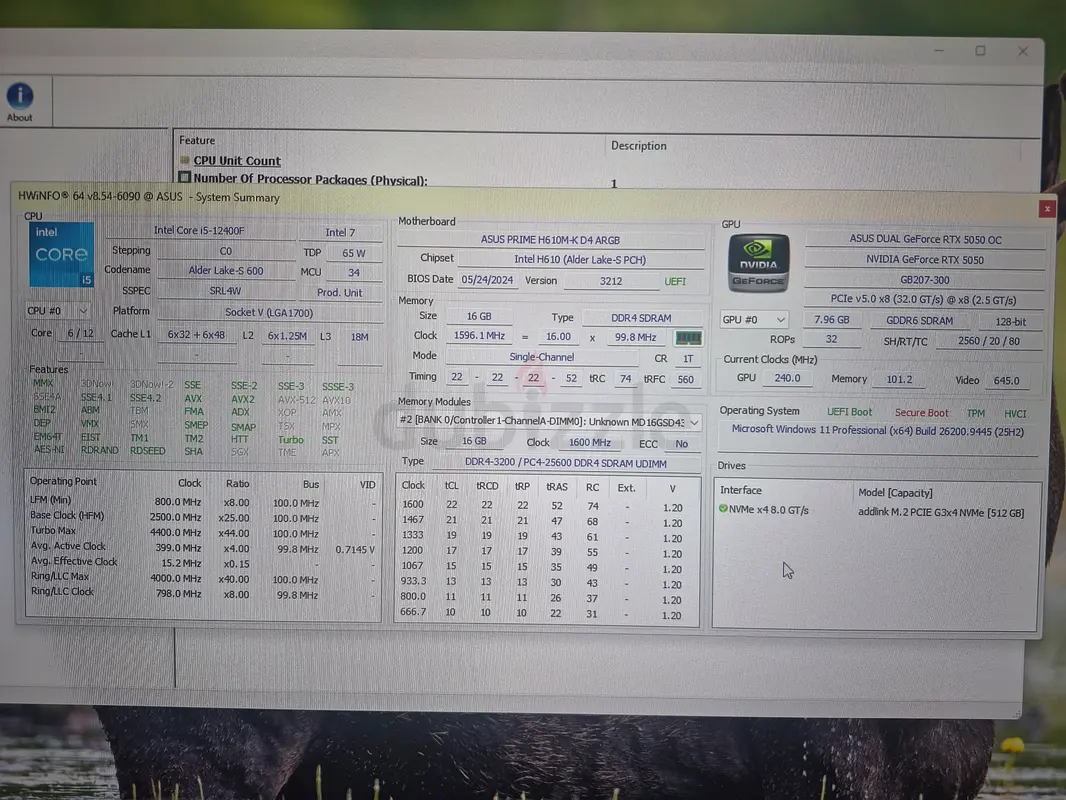This screenshot has width=1066, height=800.
Task: Click the GB207-300 GPU codename field
Action: click(x=925, y=279)
